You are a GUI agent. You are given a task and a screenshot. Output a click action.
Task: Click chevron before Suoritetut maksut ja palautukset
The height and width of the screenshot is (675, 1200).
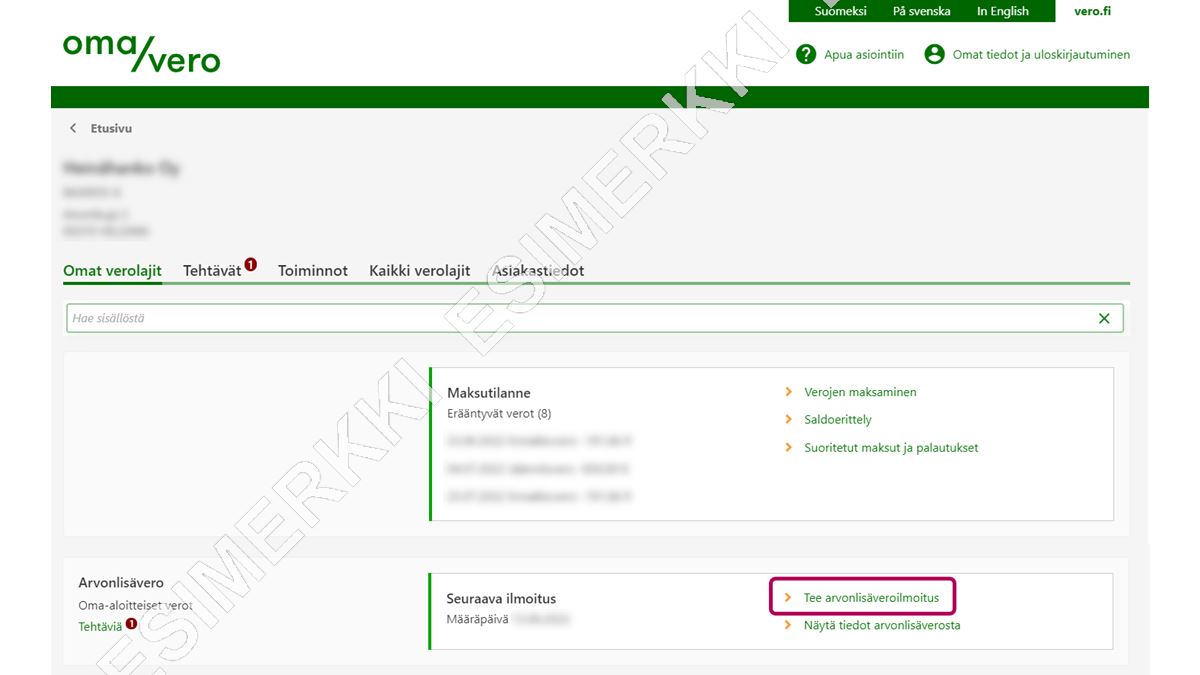pyautogui.click(x=788, y=448)
